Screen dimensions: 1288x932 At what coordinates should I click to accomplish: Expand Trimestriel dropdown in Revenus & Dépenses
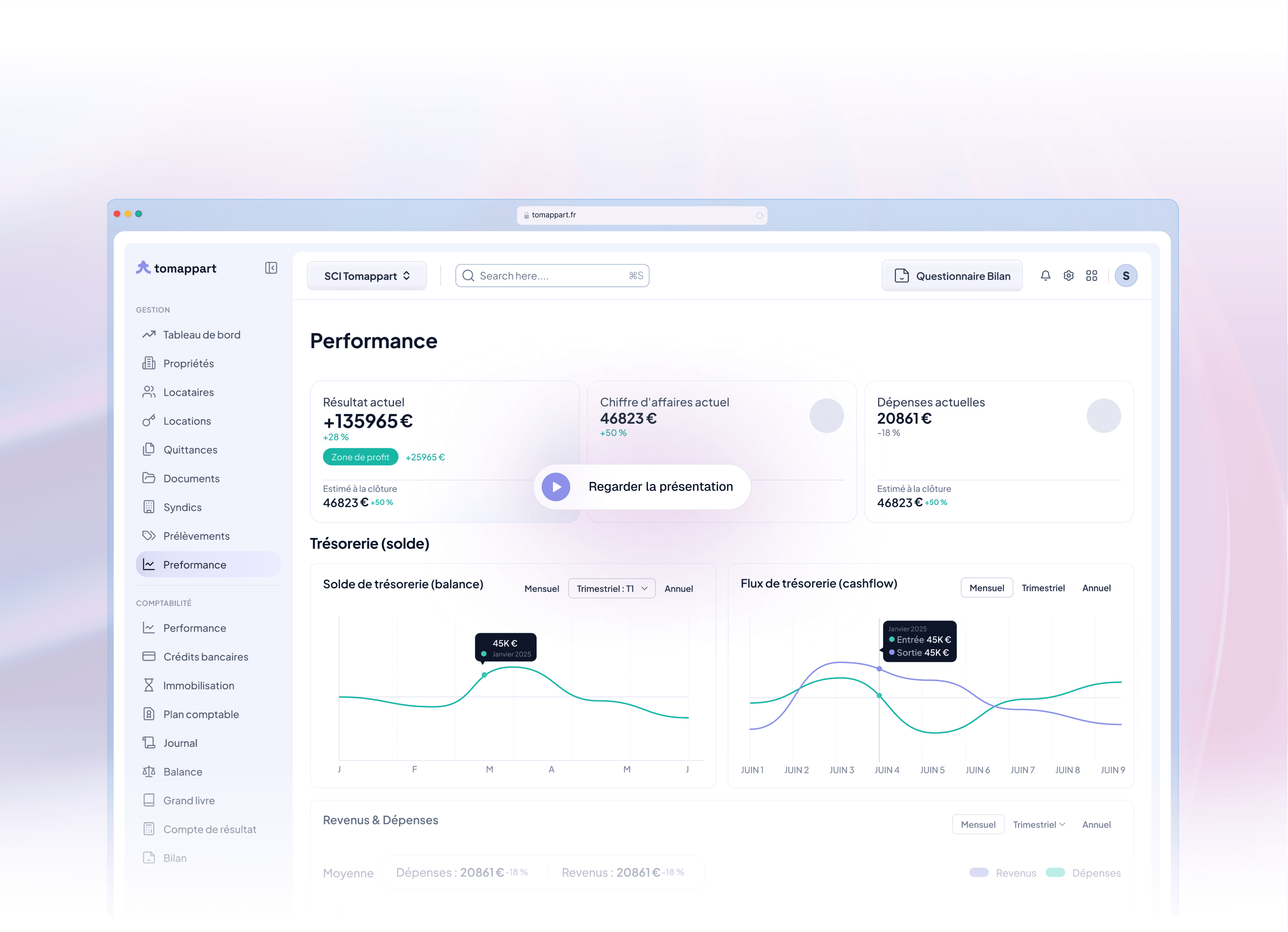click(x=1039, y=825)
